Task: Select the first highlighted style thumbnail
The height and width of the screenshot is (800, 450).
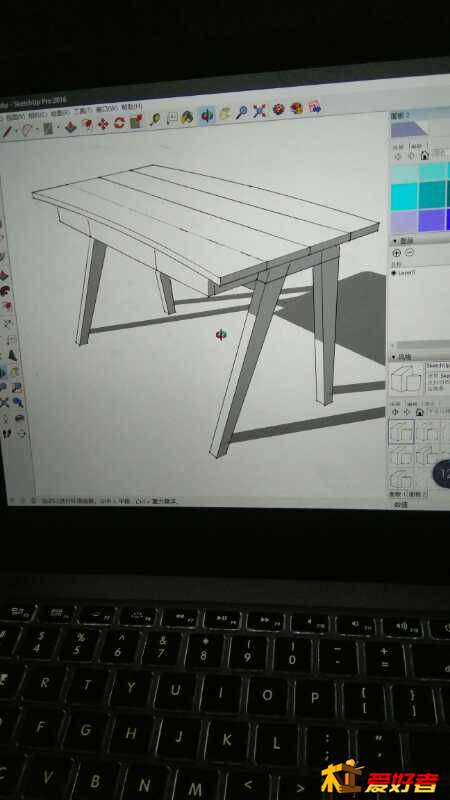Action: click(402, 432)
